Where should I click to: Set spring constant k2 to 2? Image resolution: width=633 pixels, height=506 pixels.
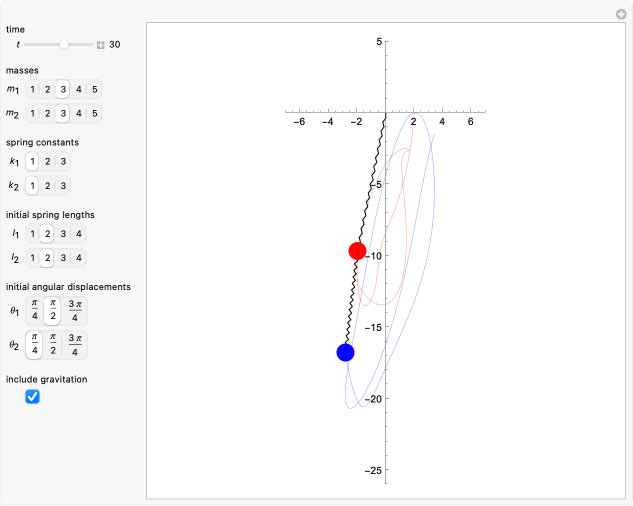48,186
